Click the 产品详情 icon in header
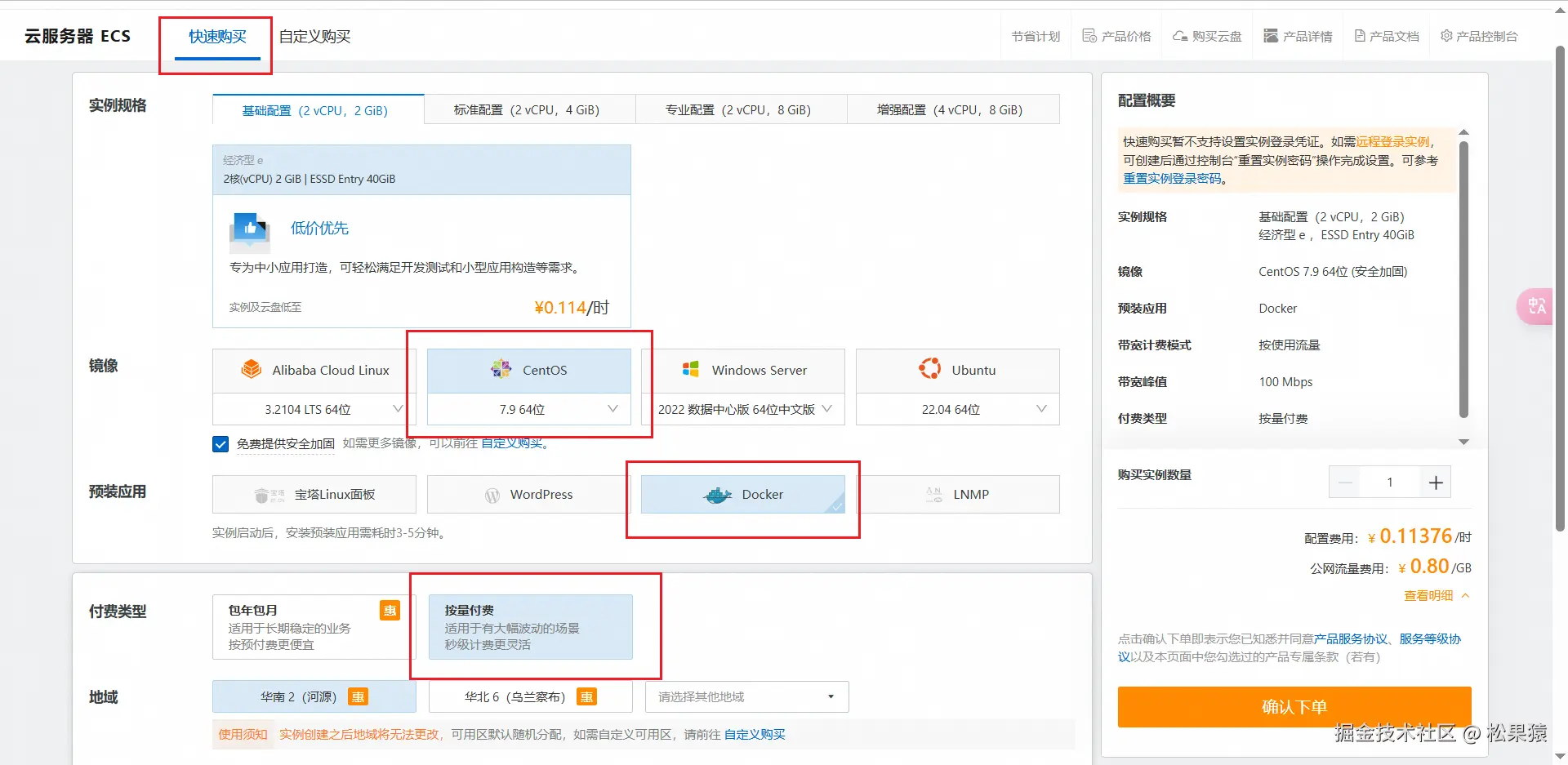 [1271, 36]
